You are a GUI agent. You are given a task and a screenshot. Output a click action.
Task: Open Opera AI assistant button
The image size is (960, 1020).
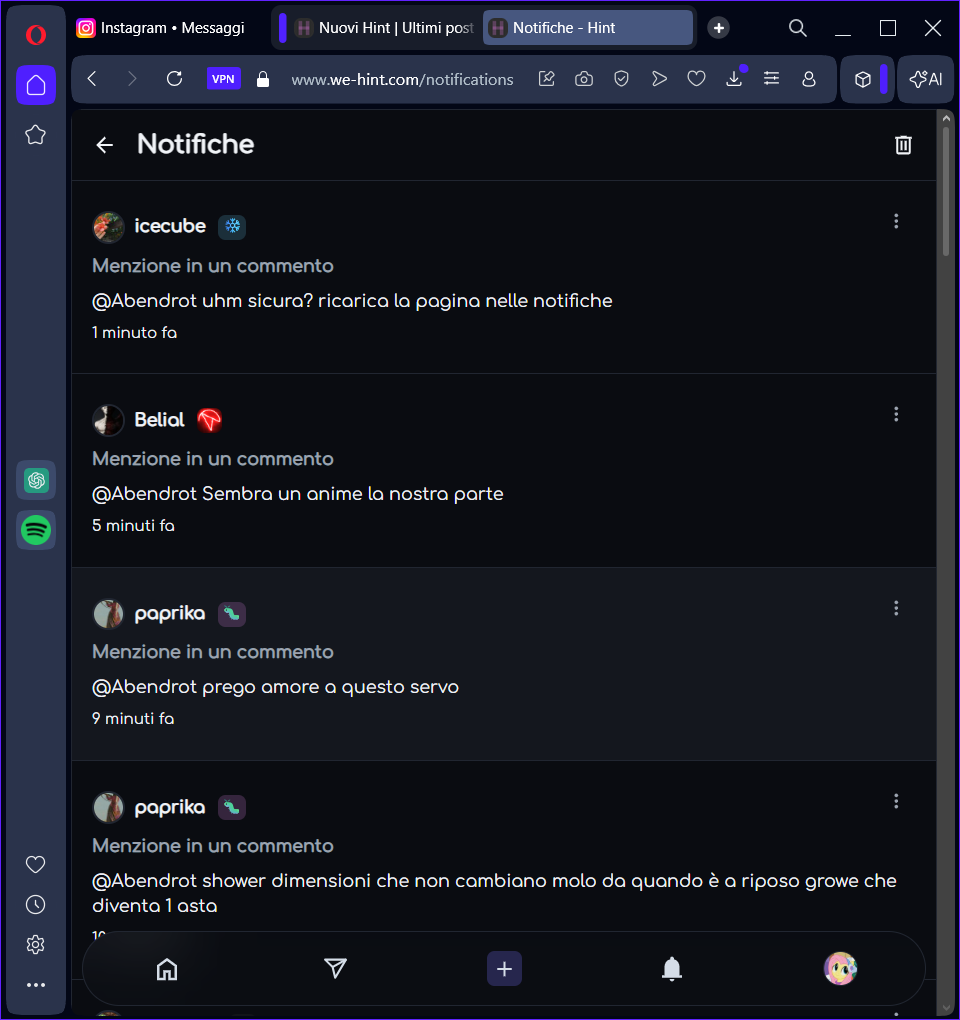tap(926, 79)
